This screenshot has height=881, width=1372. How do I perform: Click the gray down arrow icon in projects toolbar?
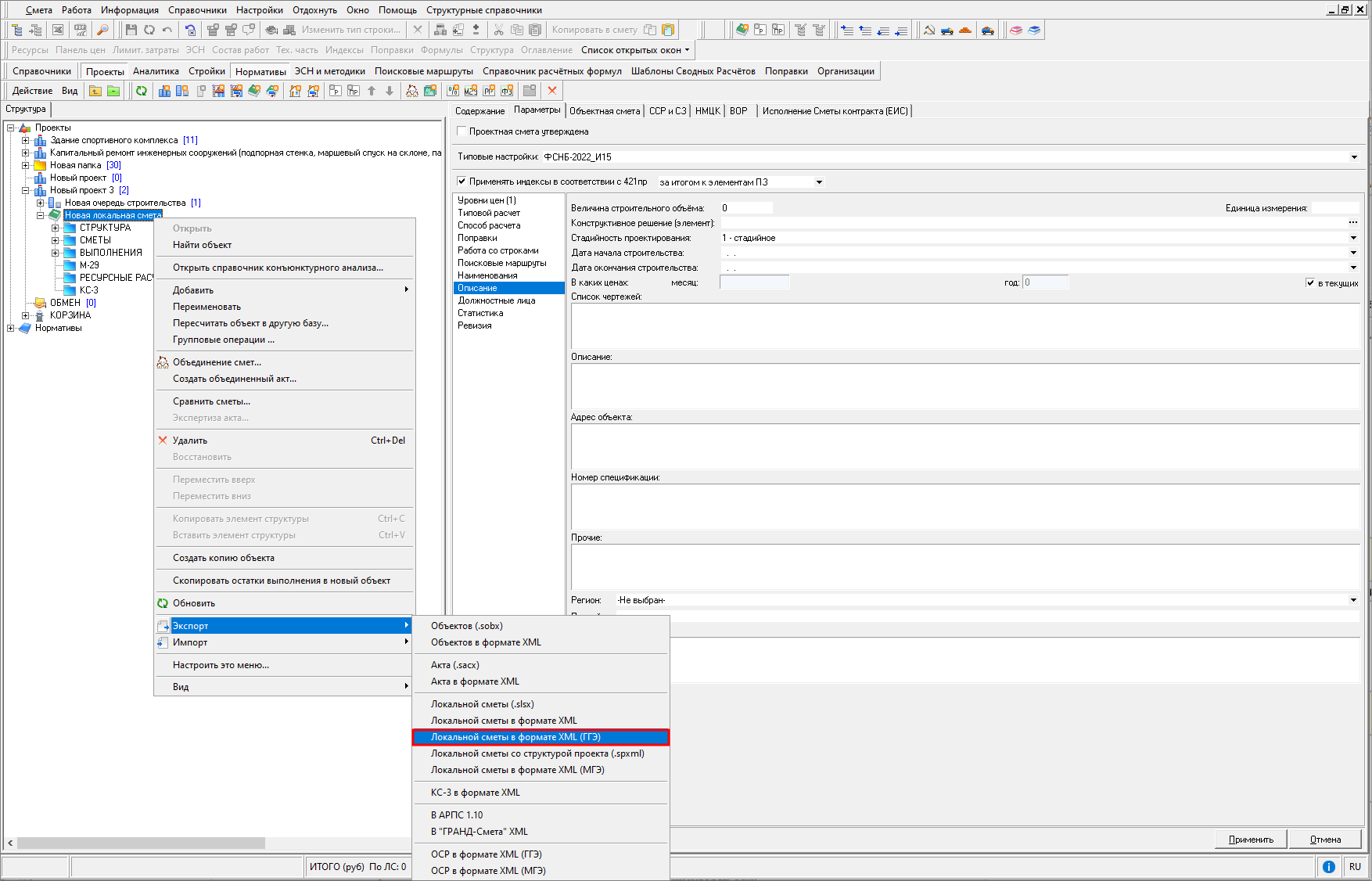[x=390, y=91]
